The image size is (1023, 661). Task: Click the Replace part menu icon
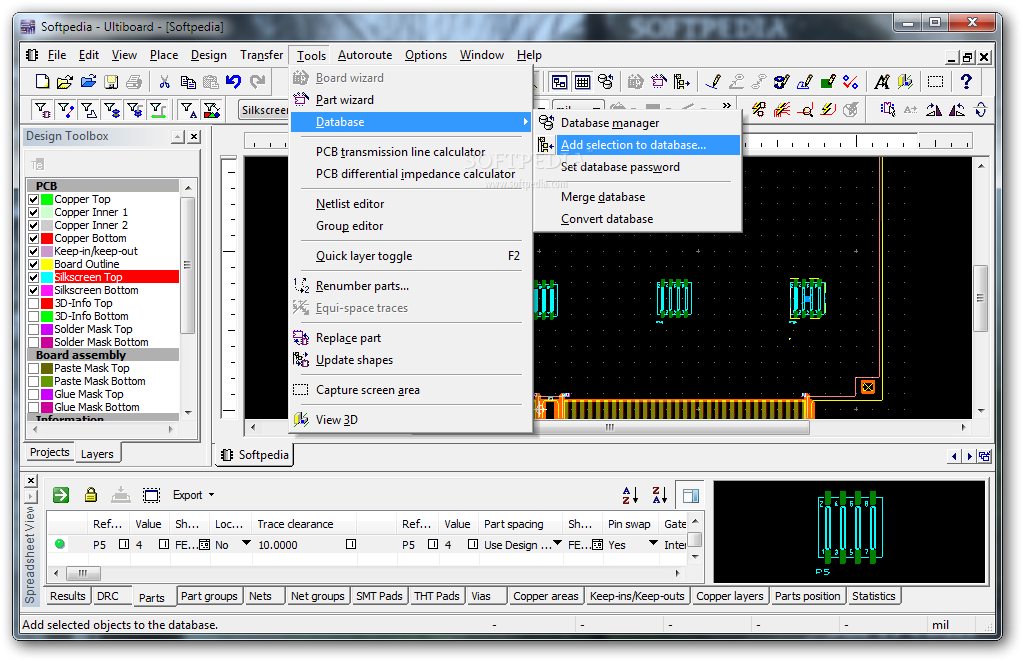click(x=301, y=337)
